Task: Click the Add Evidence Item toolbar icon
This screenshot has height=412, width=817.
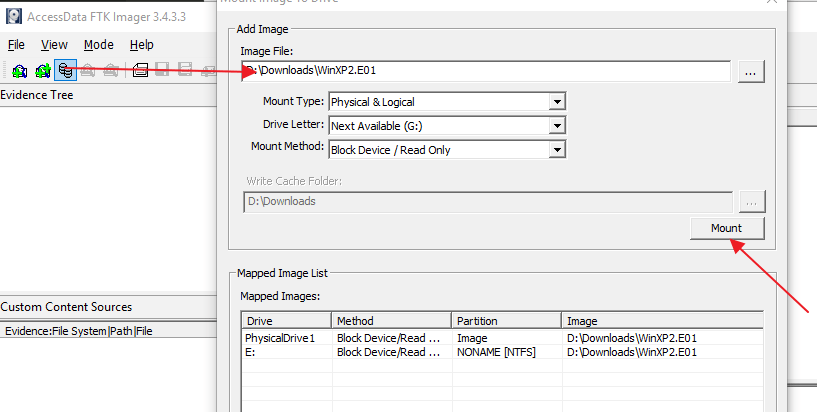Action: [20, 70]
